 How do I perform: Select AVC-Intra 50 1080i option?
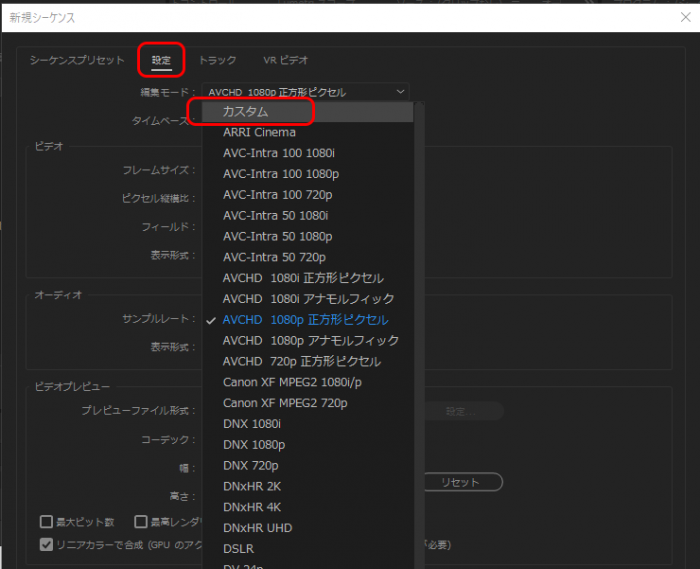[307, 216]
